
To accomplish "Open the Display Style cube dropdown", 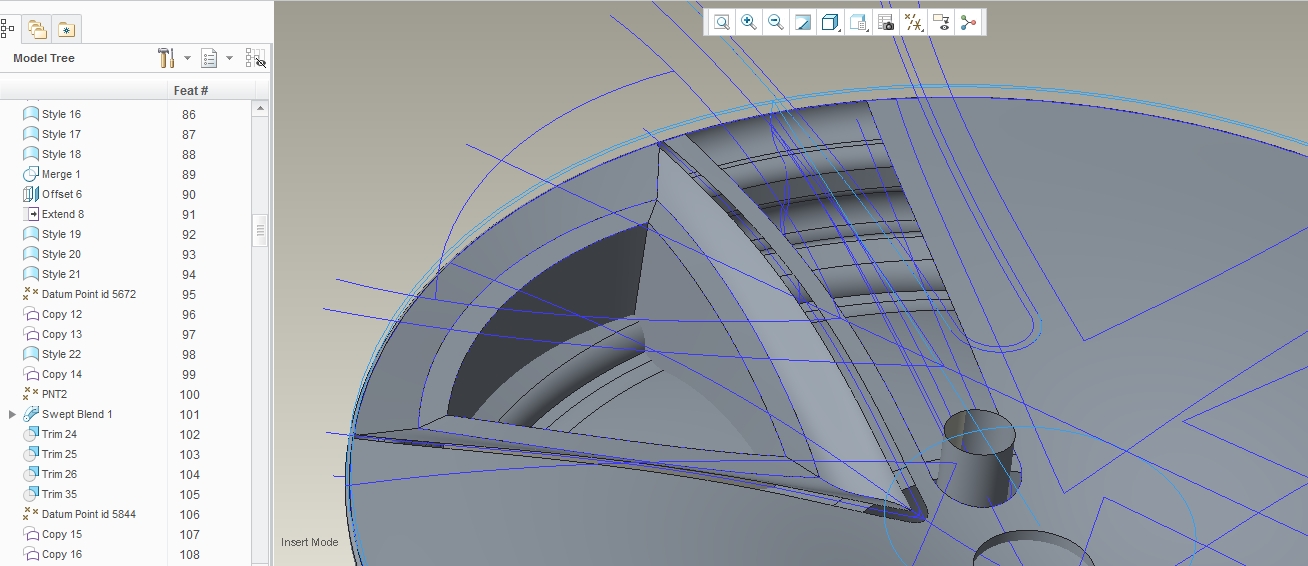I will click(x=830, y=22).
